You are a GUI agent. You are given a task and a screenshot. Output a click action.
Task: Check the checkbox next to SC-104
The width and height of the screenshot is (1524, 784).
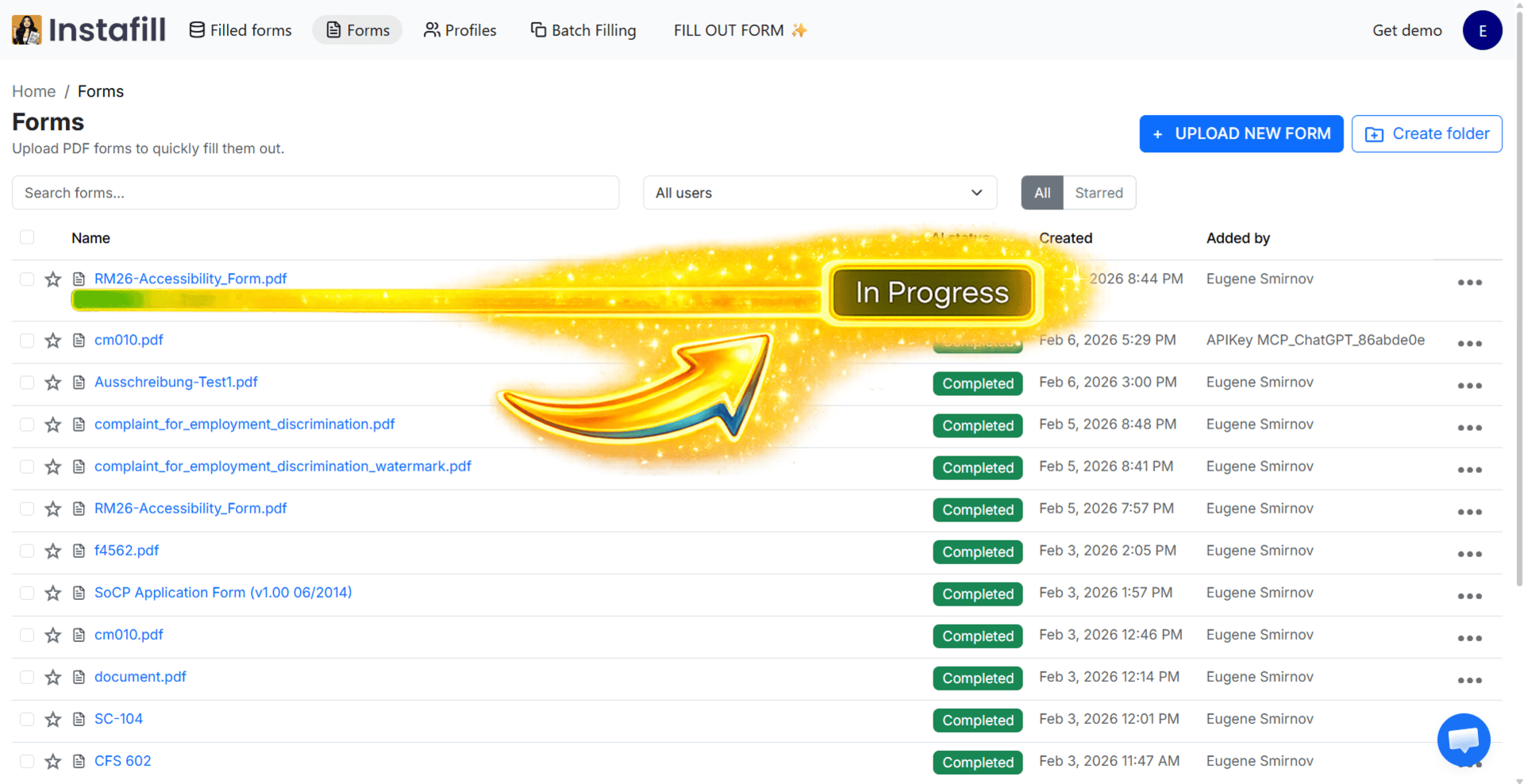tap(26, 719)
